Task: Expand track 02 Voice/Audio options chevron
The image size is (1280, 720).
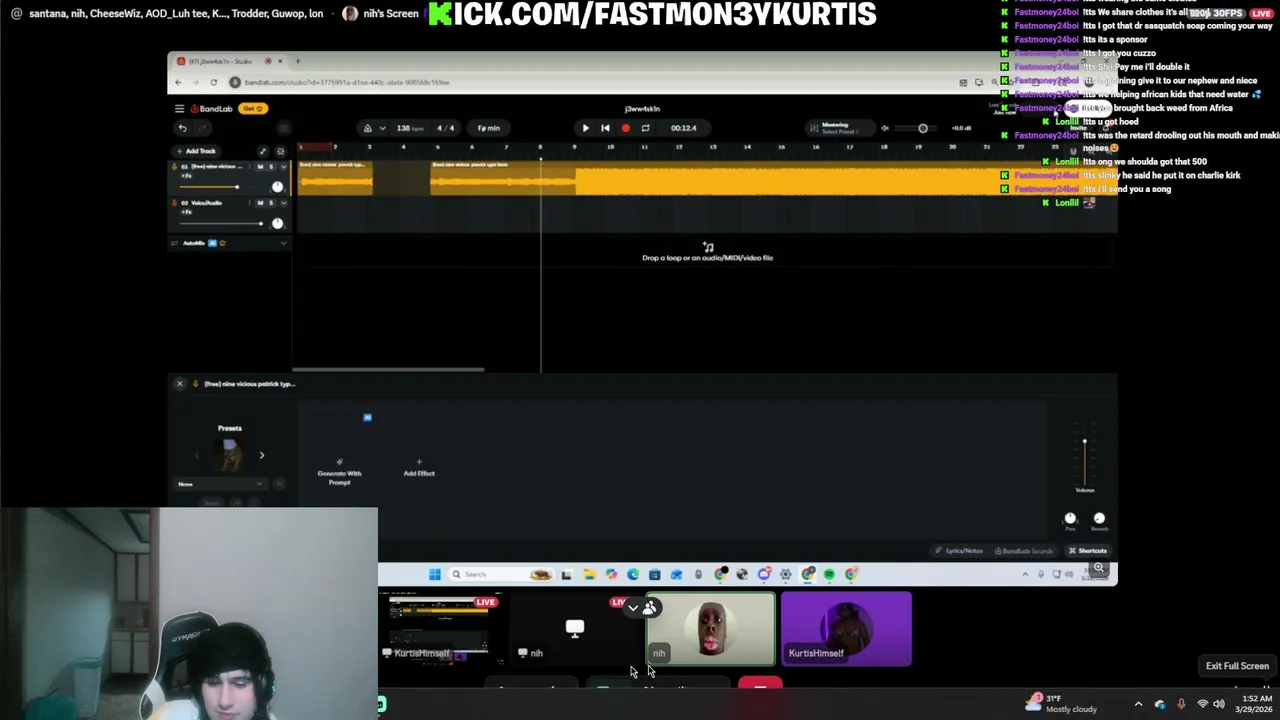Action: click(283, 203)
